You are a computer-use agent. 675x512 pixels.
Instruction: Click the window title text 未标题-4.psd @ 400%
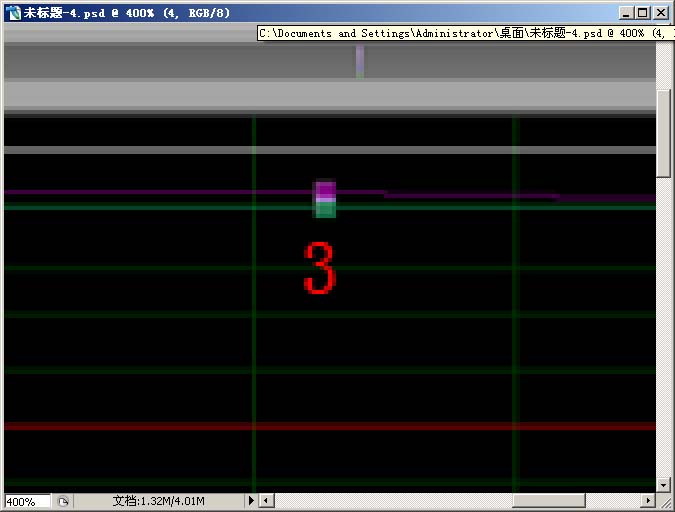(89, 13)
